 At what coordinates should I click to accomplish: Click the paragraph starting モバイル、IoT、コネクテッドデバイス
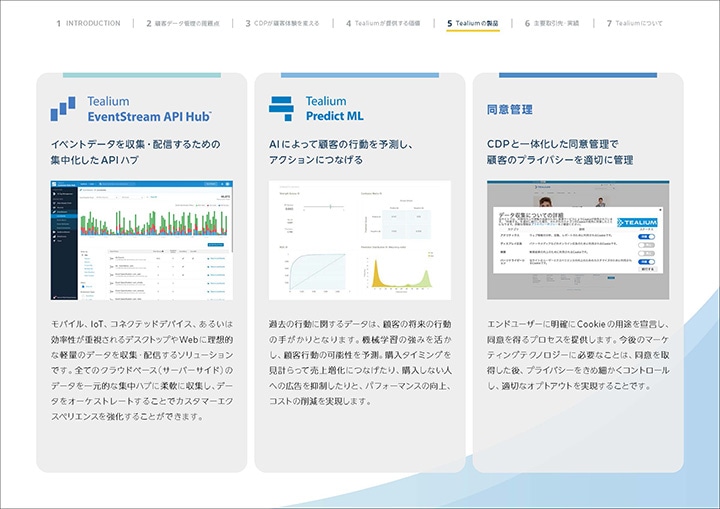coord(142,370)
